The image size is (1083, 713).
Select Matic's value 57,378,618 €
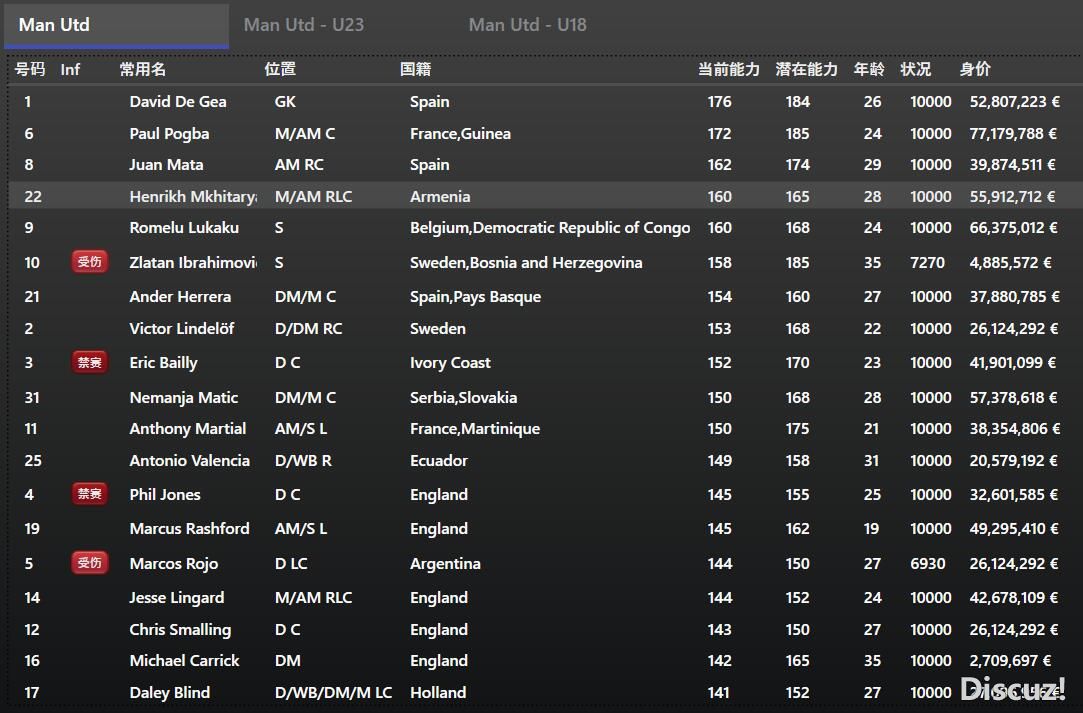(x=1013, y=397)
